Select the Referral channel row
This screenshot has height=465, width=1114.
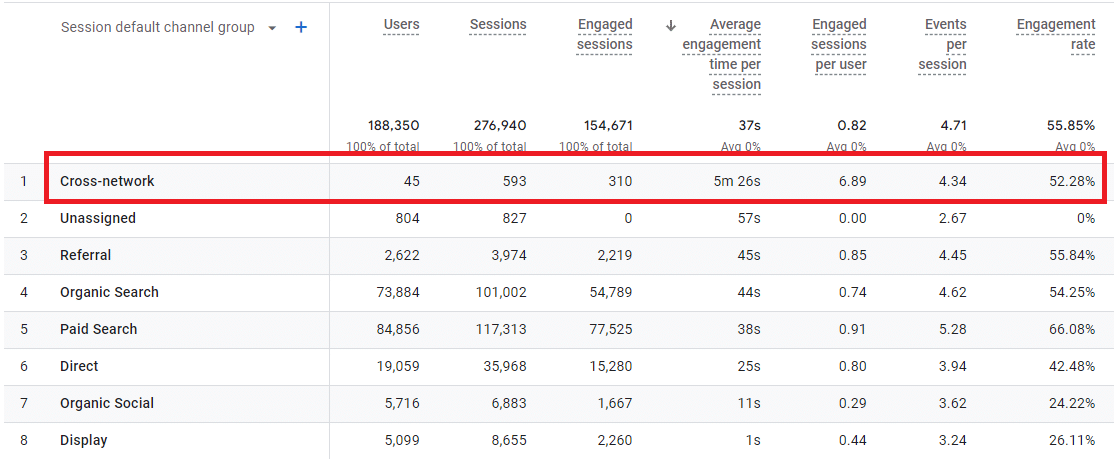(86, 255)
